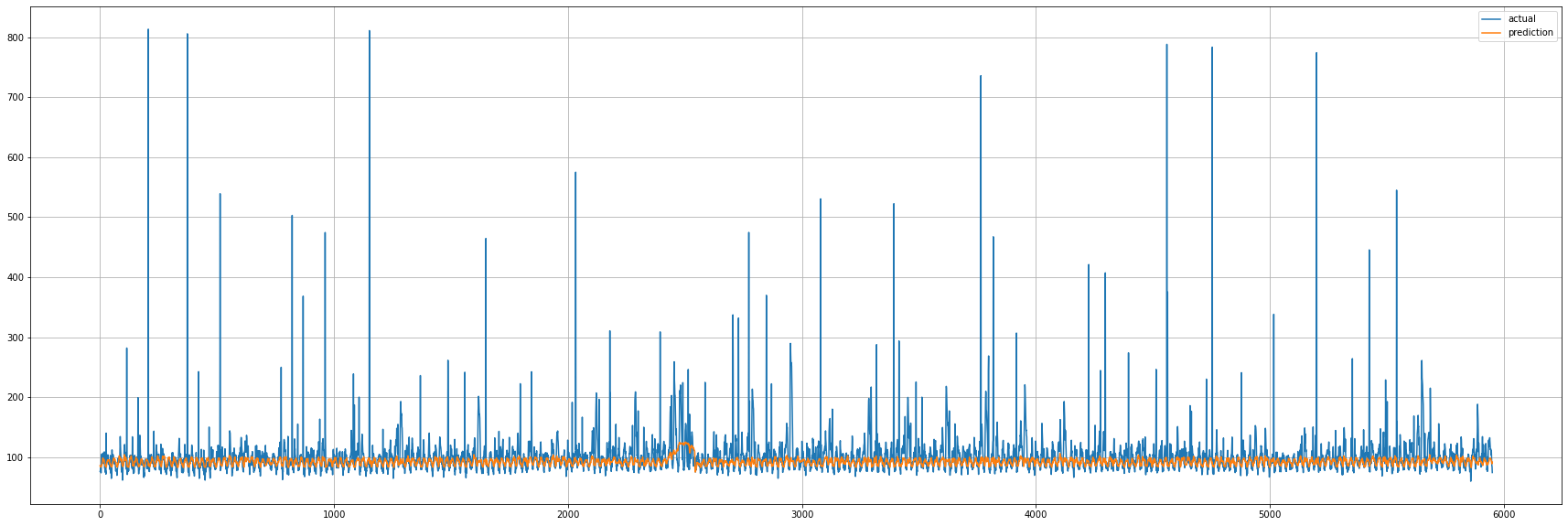Click the 'prediction' legend label
1568x526 pixels.
coord(1530,33)
